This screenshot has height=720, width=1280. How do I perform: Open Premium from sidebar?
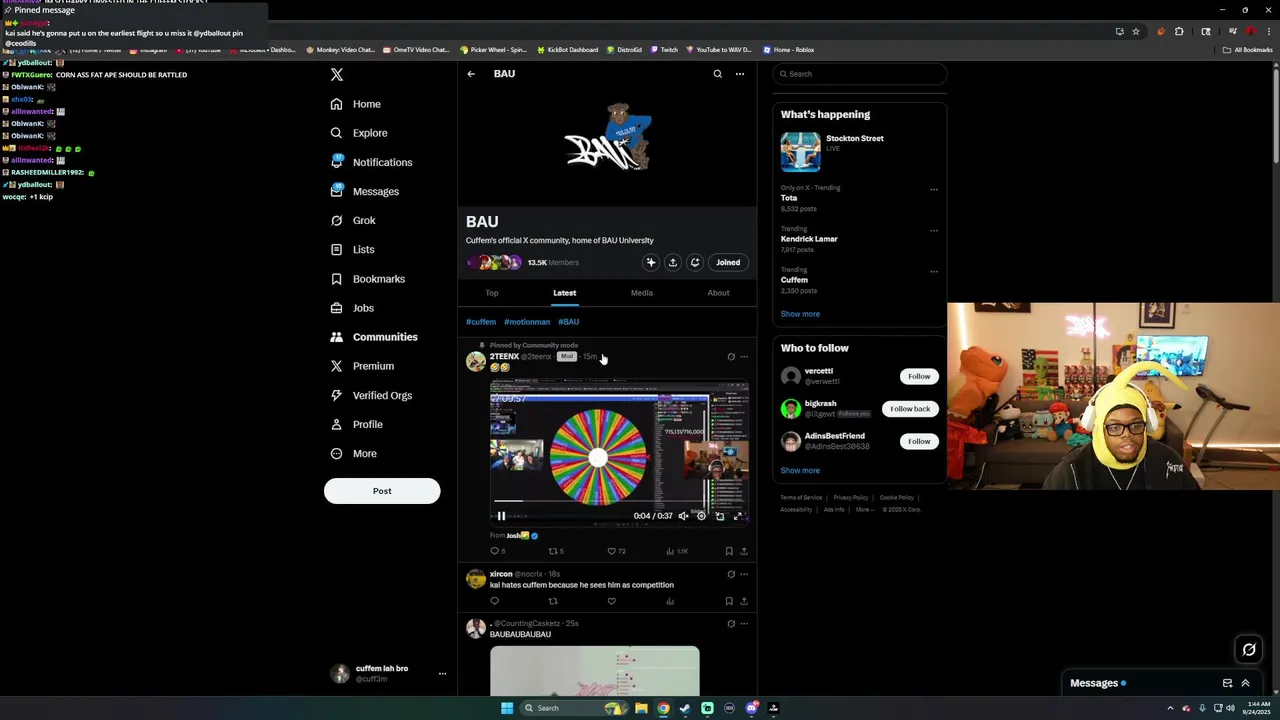[361, 366]
